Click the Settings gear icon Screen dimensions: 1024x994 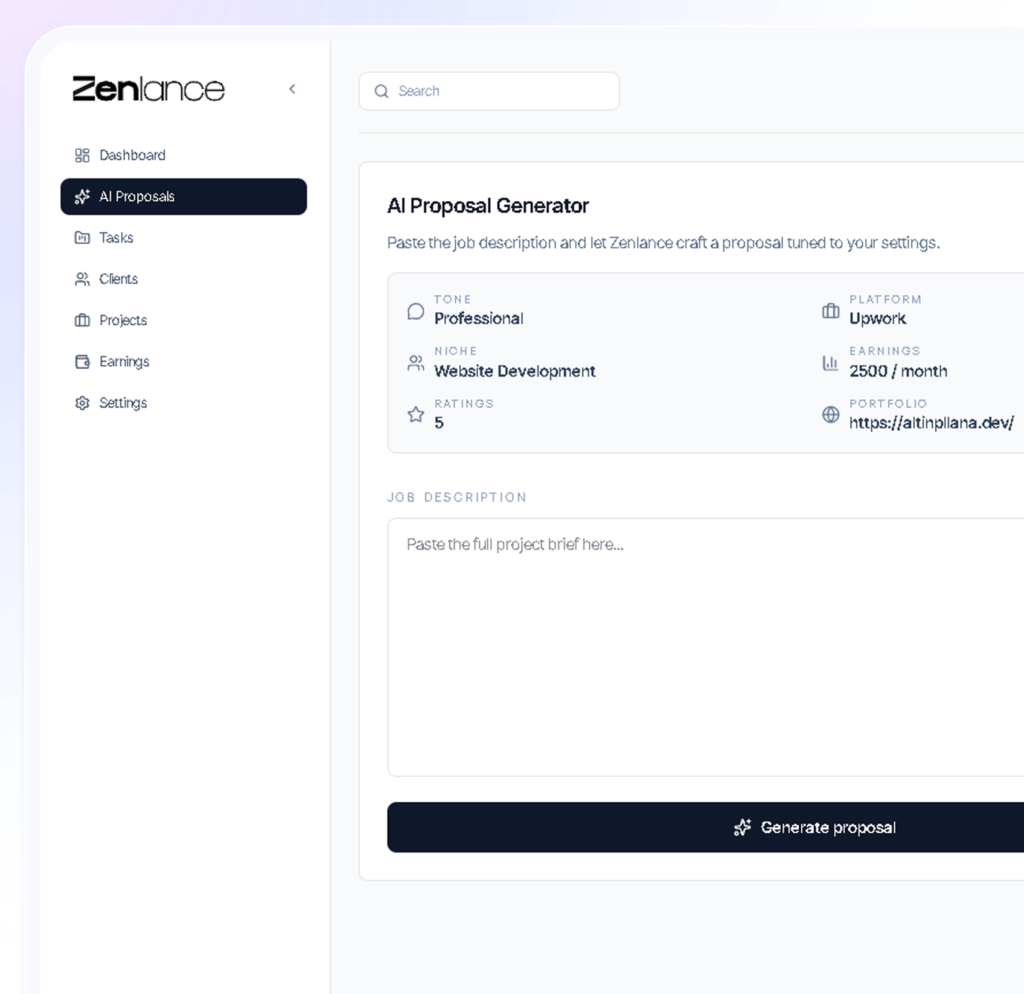(81, 402)
